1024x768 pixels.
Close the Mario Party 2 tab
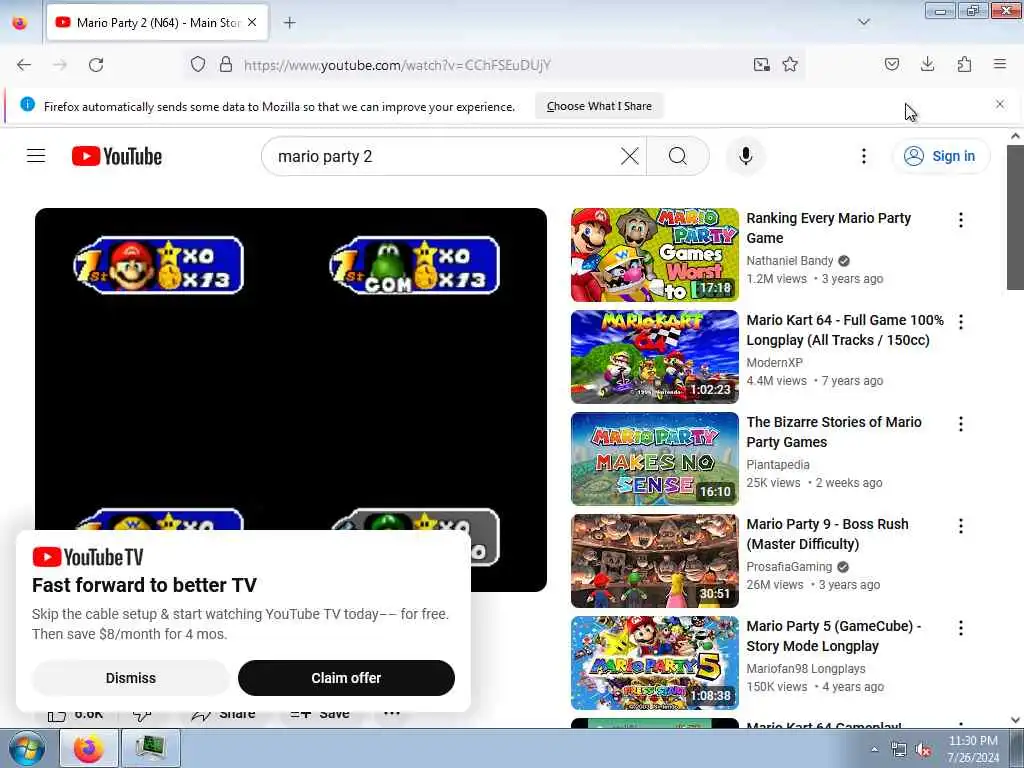(x=252, y=23)
